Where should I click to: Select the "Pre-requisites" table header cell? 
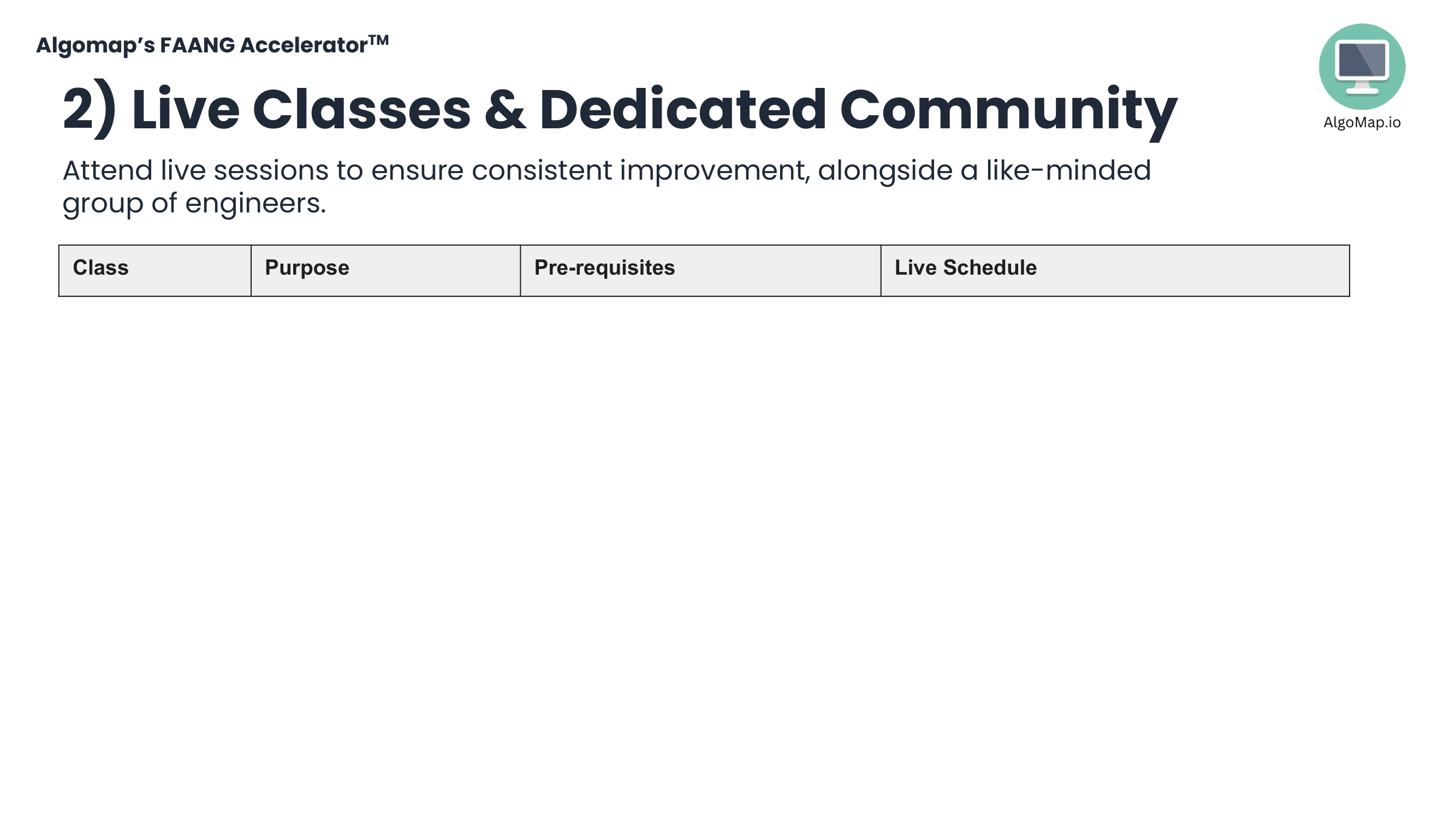(700, 270)
